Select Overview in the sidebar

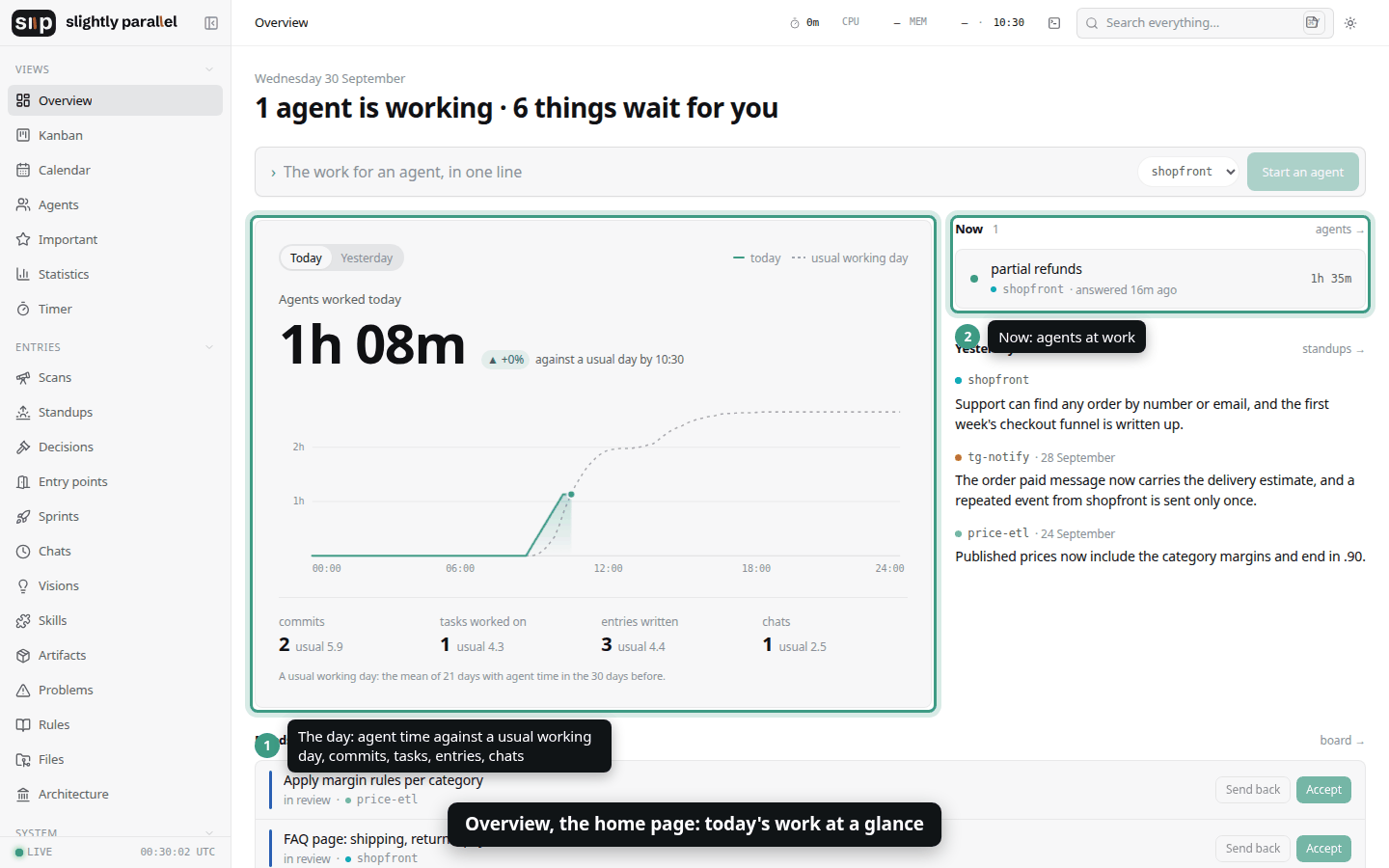(x=115, y=100)
